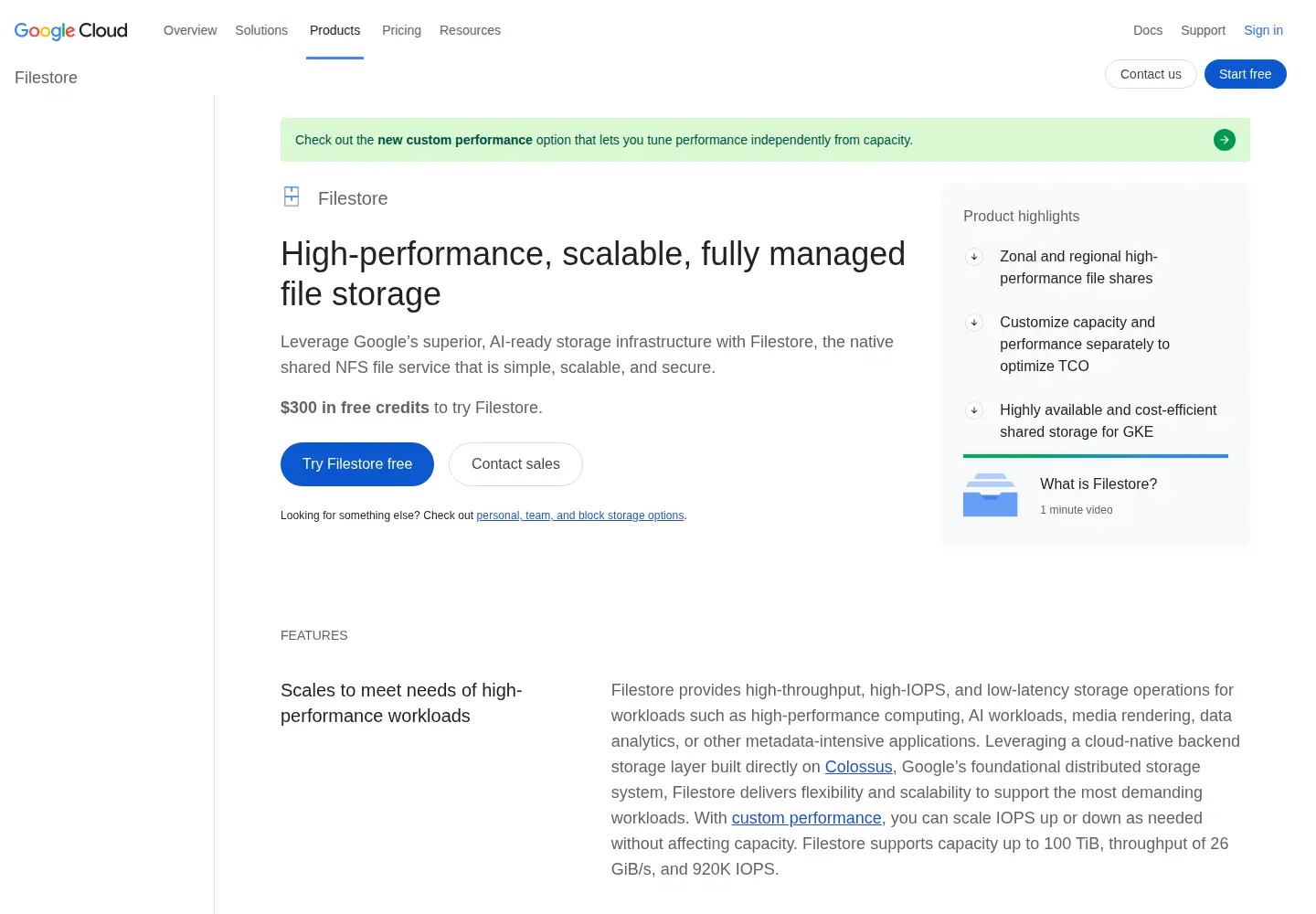Open personal, team, and block storage options link

580,515
